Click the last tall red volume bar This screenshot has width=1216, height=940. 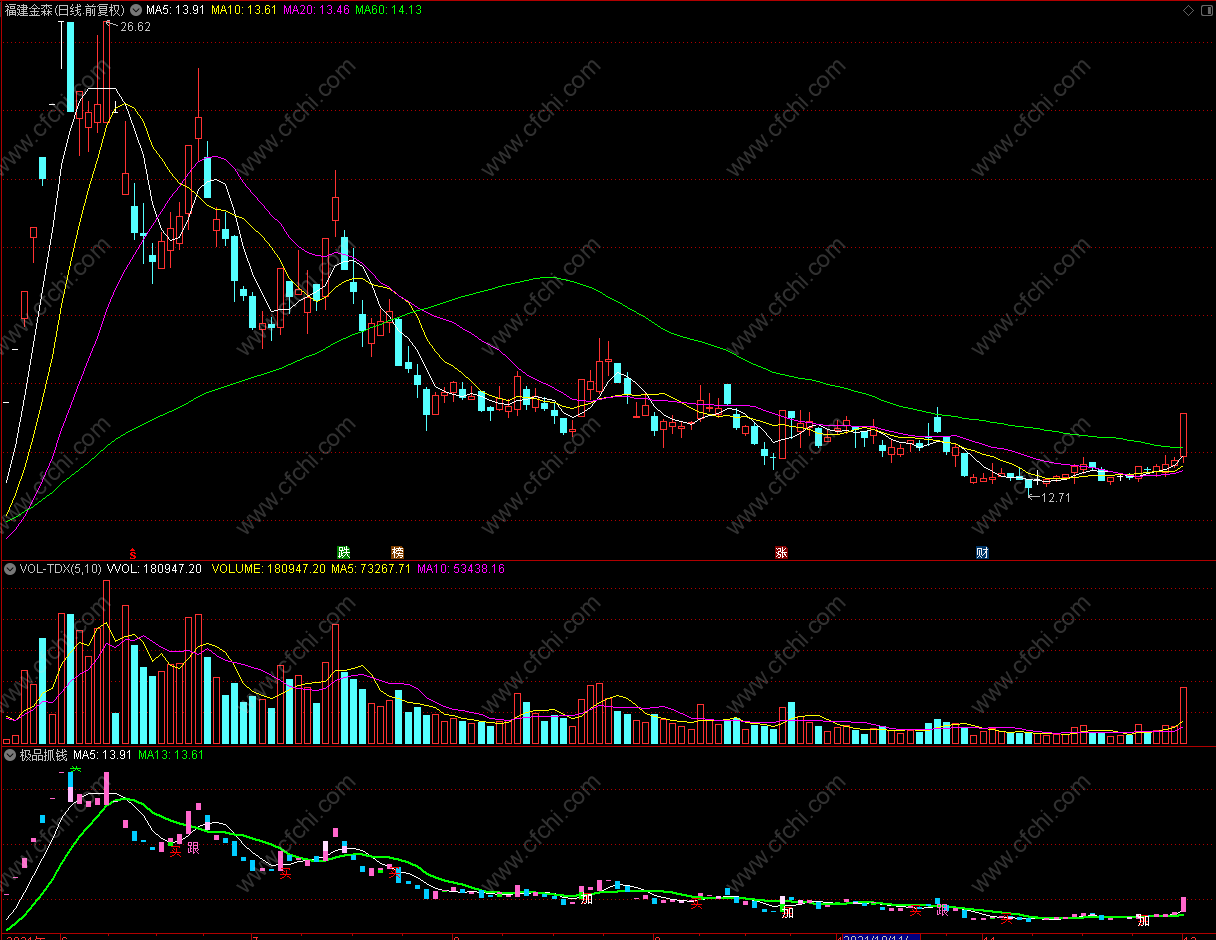1184,716
